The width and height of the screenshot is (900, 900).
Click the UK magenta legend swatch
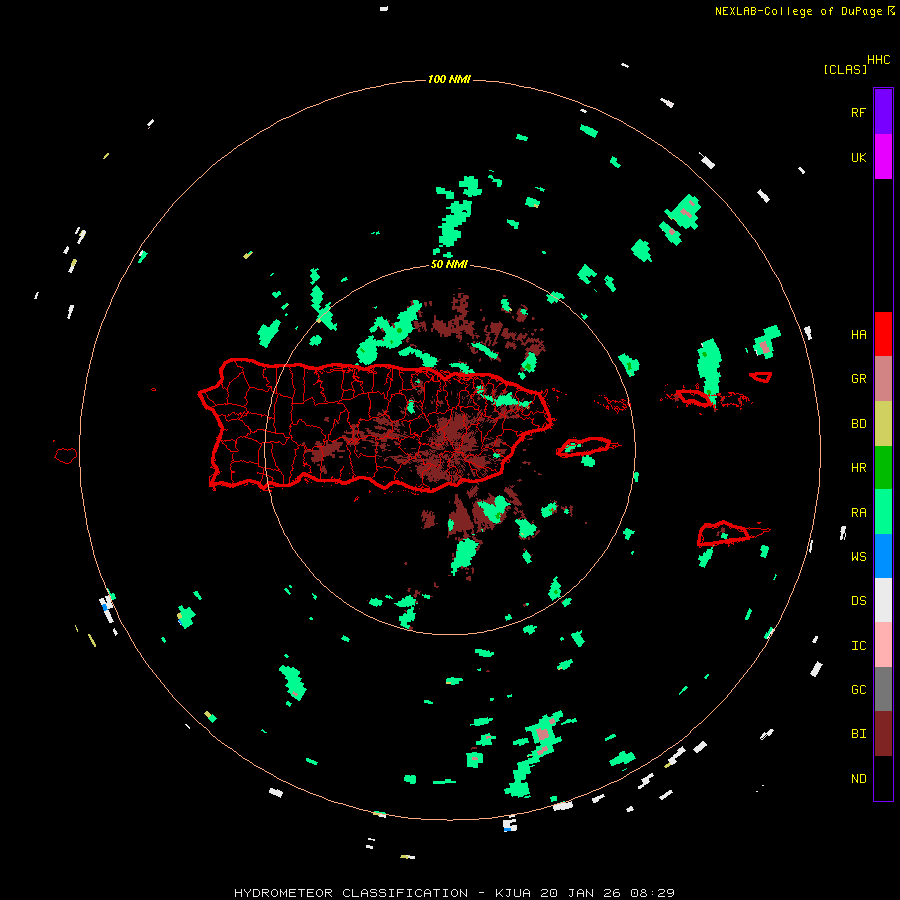(883, 157)
